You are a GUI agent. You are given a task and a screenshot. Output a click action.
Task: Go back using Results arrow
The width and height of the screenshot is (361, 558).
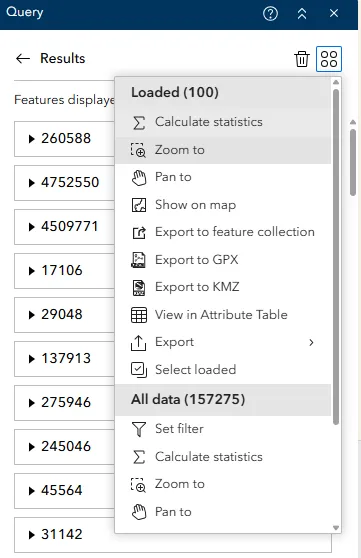pos(23,58)
